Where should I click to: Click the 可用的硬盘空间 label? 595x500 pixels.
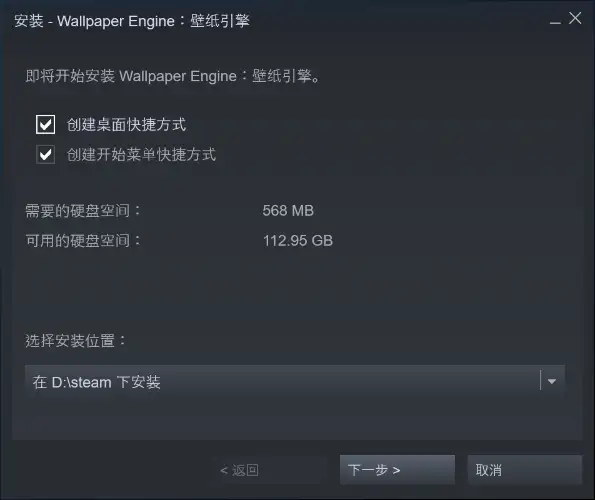click(x=83, y=241)
